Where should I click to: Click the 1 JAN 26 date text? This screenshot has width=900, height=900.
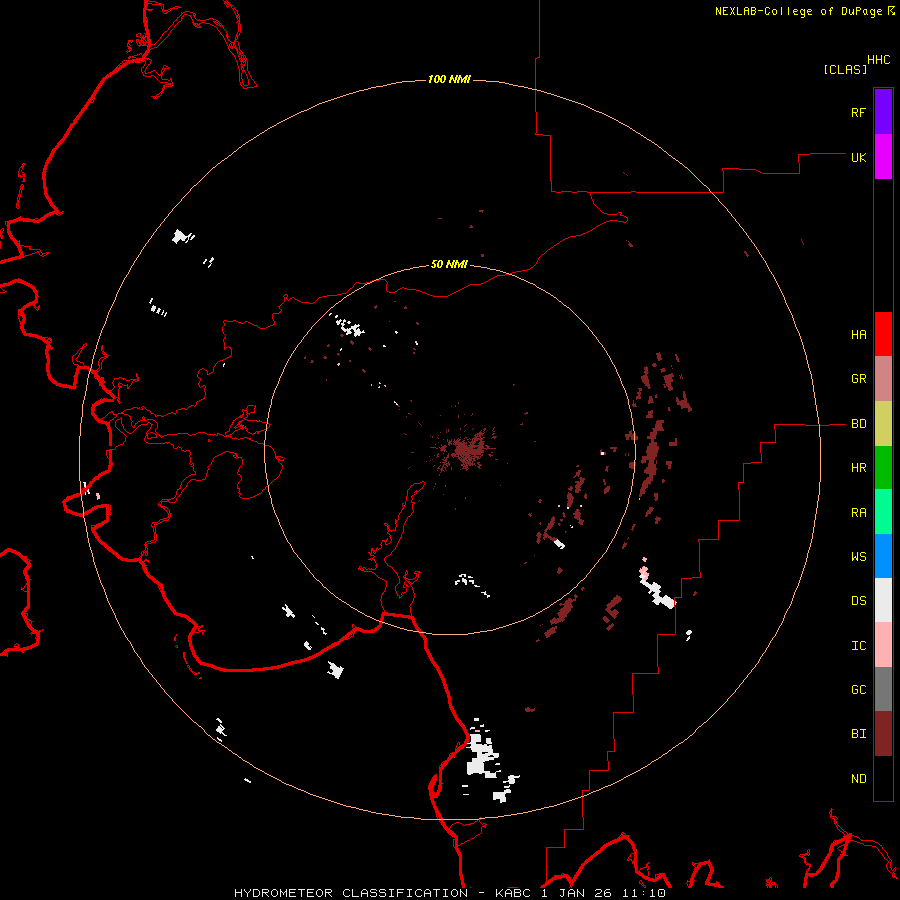(576, 893)
